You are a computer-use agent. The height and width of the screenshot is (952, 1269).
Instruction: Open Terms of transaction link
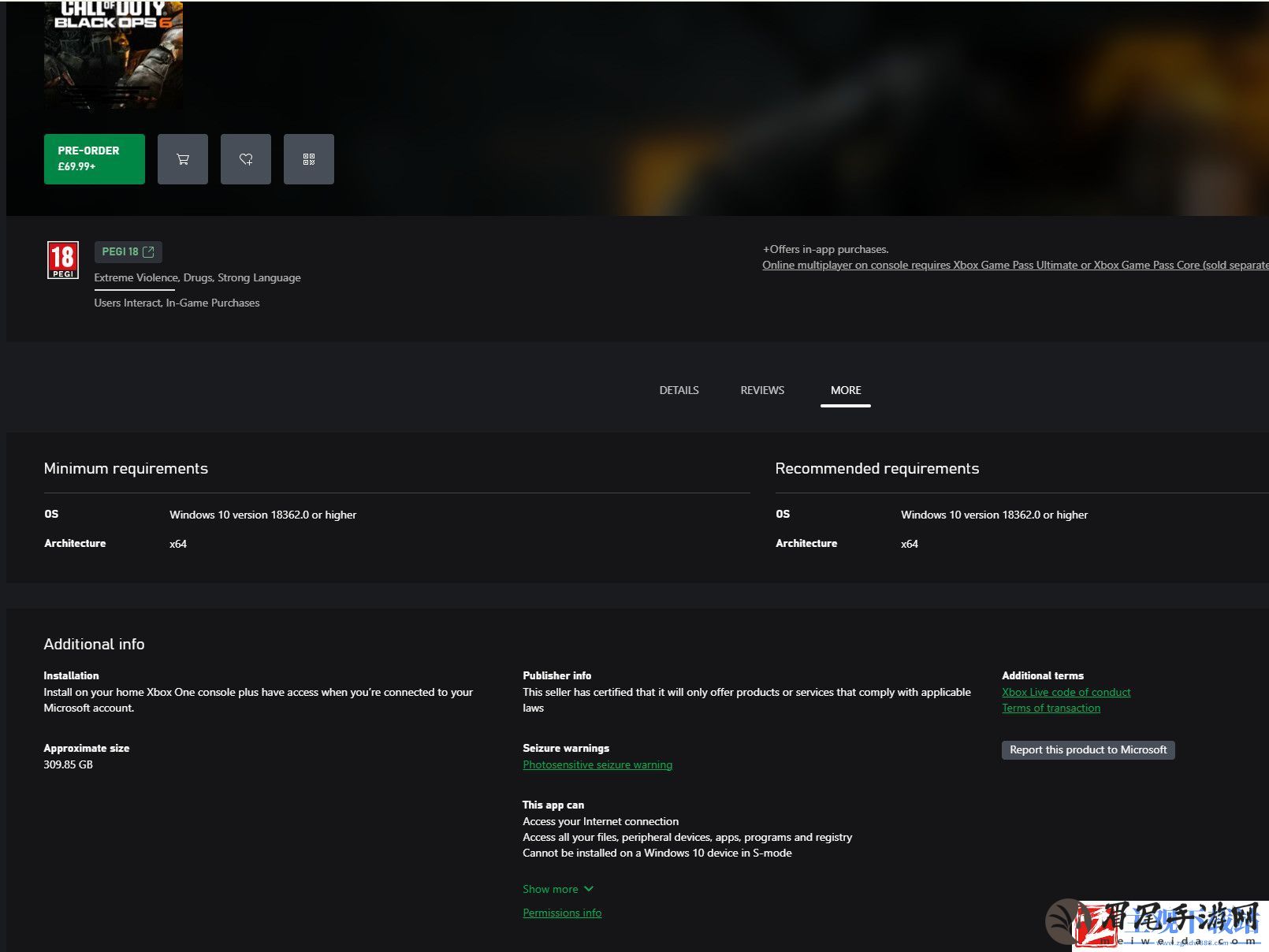click(x=1051, y=708)
